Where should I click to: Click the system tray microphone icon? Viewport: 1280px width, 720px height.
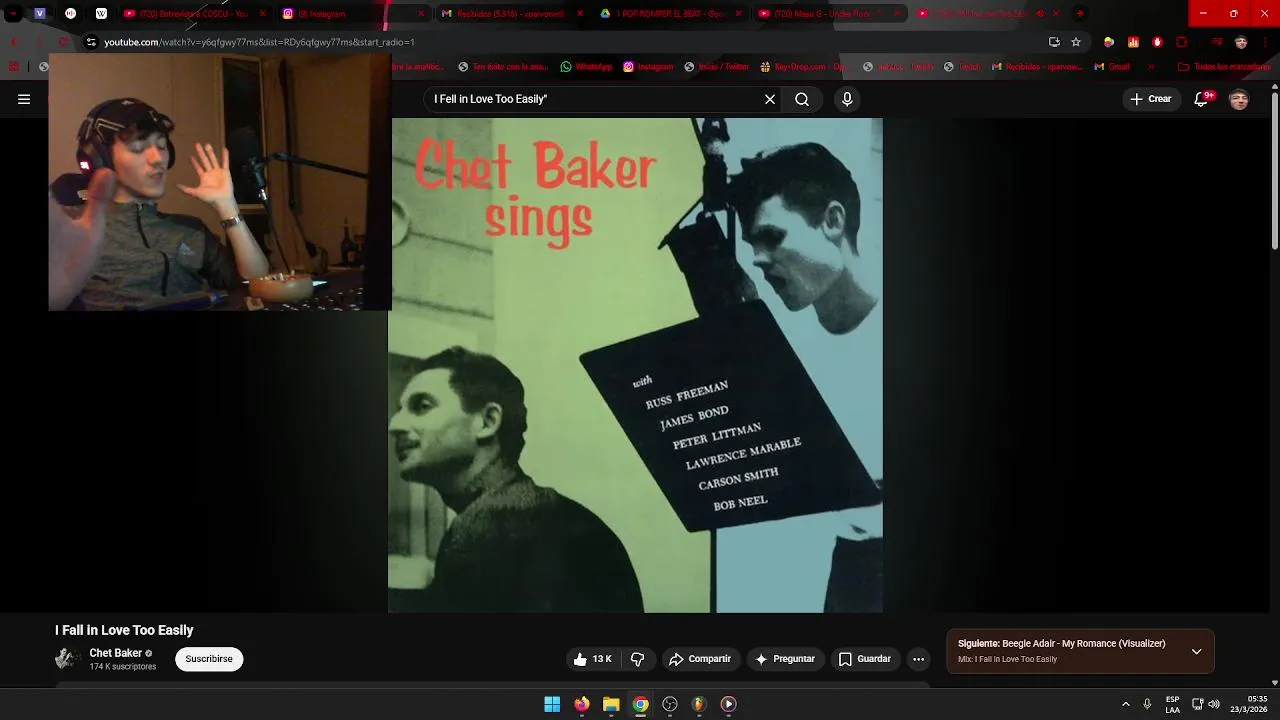(x=1147, y=704)
